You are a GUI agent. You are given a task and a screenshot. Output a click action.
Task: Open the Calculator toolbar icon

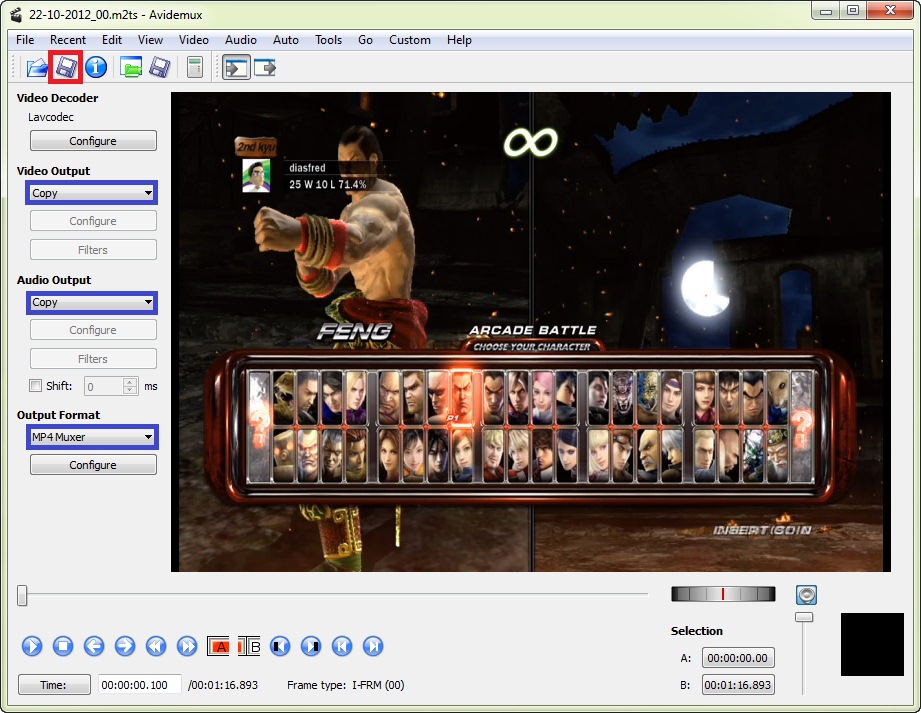pyautogui.click(x=194, y=68)
